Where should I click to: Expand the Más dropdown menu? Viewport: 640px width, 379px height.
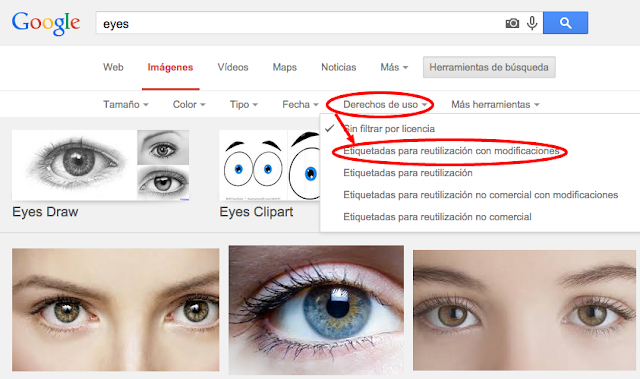point(394,67)
